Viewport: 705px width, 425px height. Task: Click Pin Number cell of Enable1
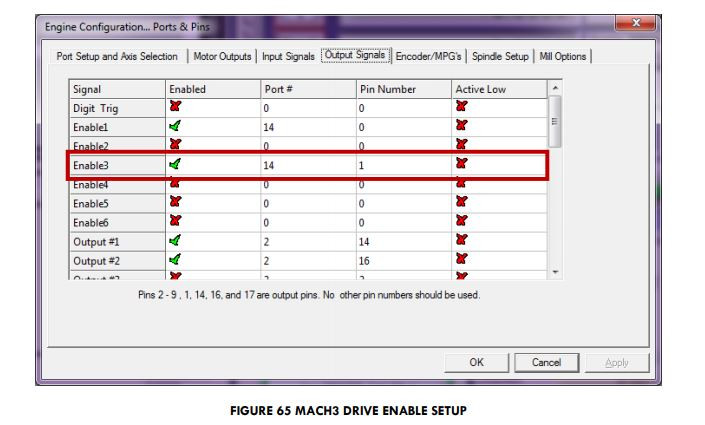click(403, 127)
